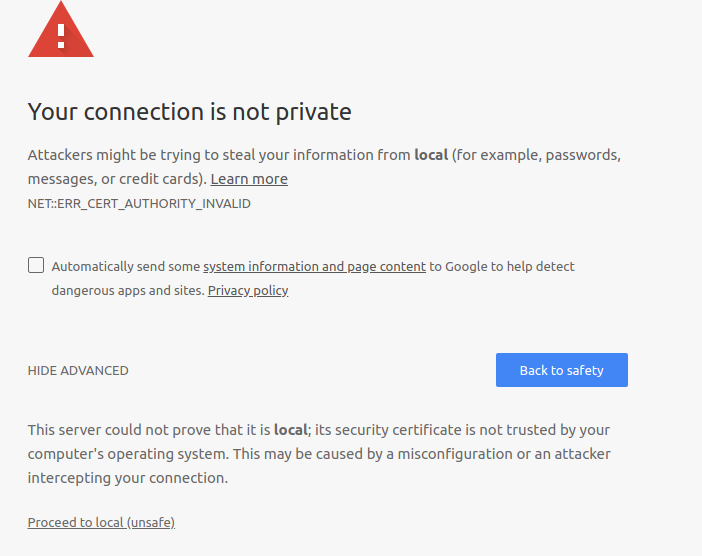Viewport: 702px width, 556px height.
Task: Click bold "local" in the attackers warning sentence
Action: (431, 155)
